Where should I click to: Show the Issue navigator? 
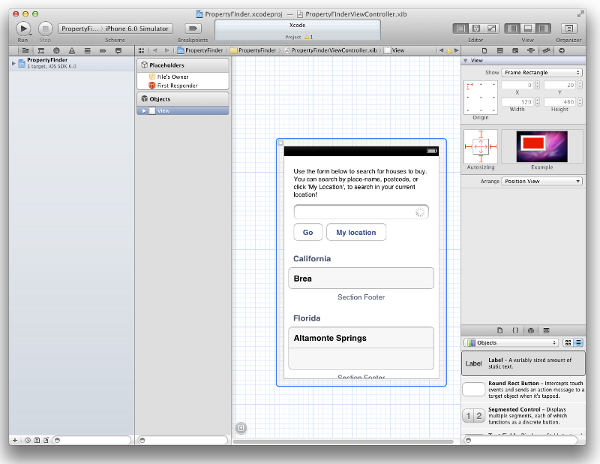coord(72,50)
